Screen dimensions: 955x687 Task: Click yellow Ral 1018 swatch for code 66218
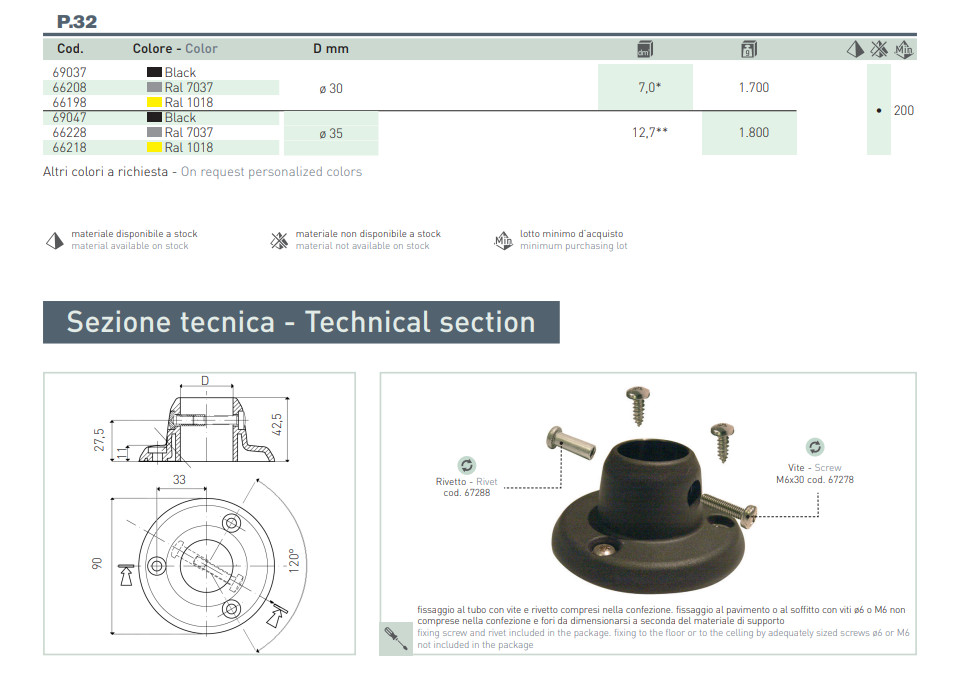click(154, 147)
